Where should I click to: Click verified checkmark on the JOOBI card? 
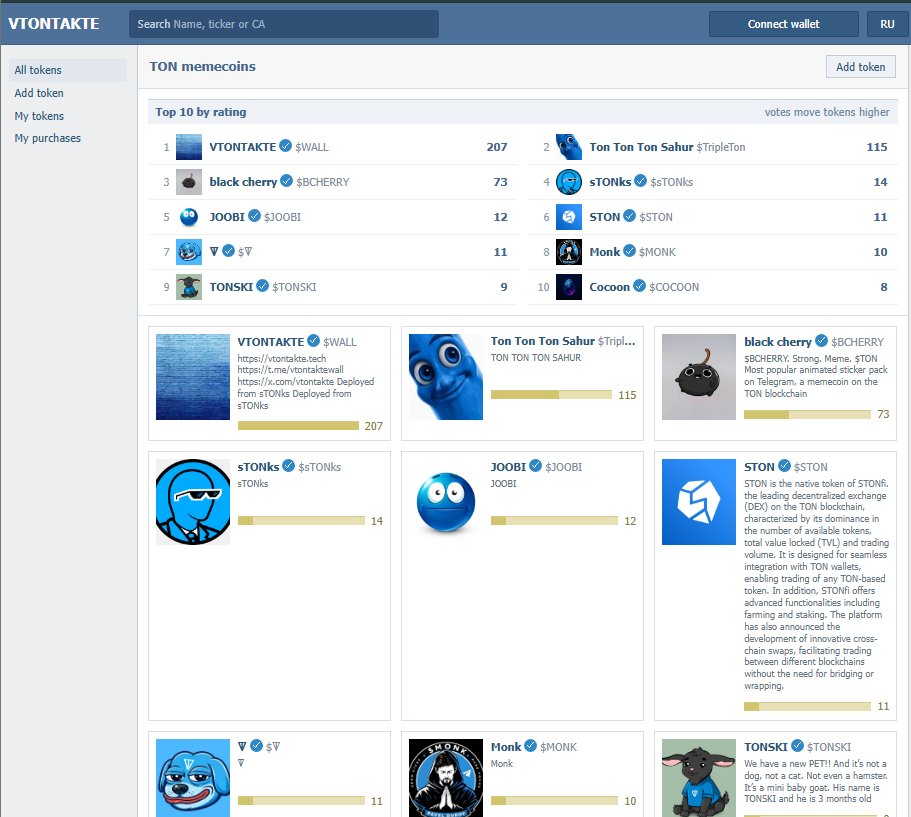coord(536,465)
